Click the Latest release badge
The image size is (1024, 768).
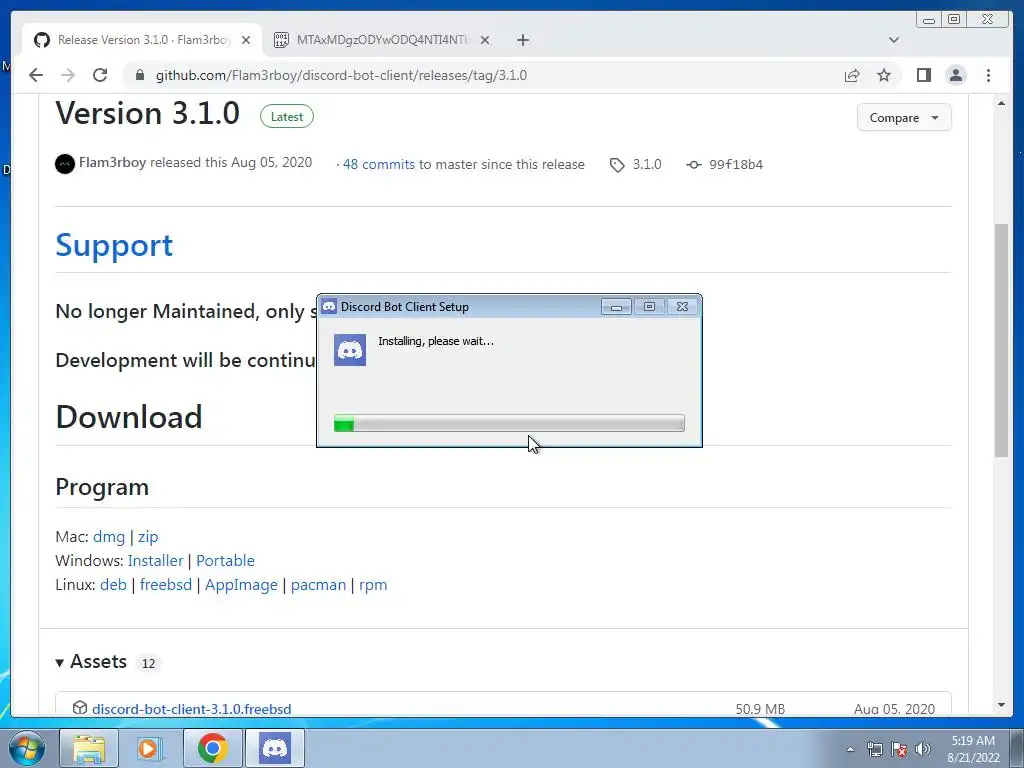tap(287, 116)
